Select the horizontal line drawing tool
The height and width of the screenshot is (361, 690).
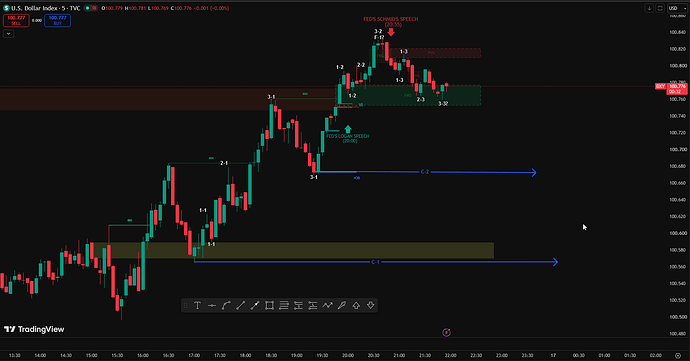pyautogui.click(x=212, y=305)
